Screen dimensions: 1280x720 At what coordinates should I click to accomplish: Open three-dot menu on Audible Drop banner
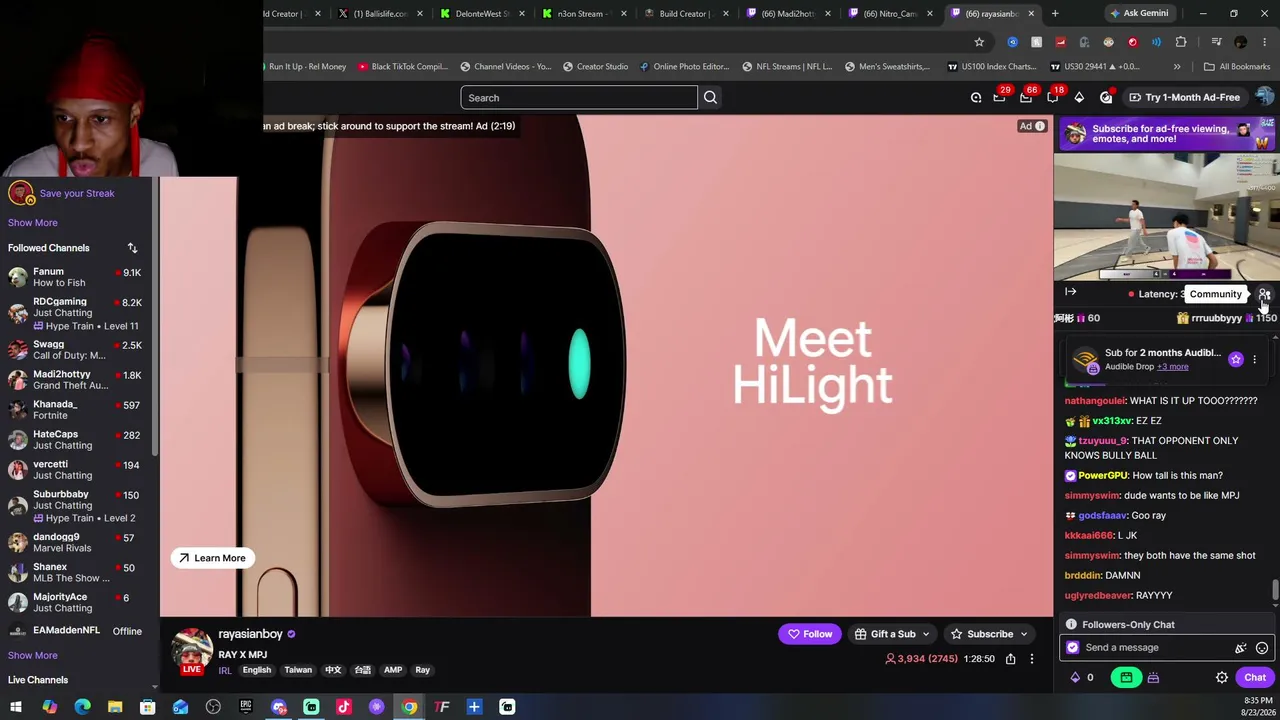[x=1254, y=359]
